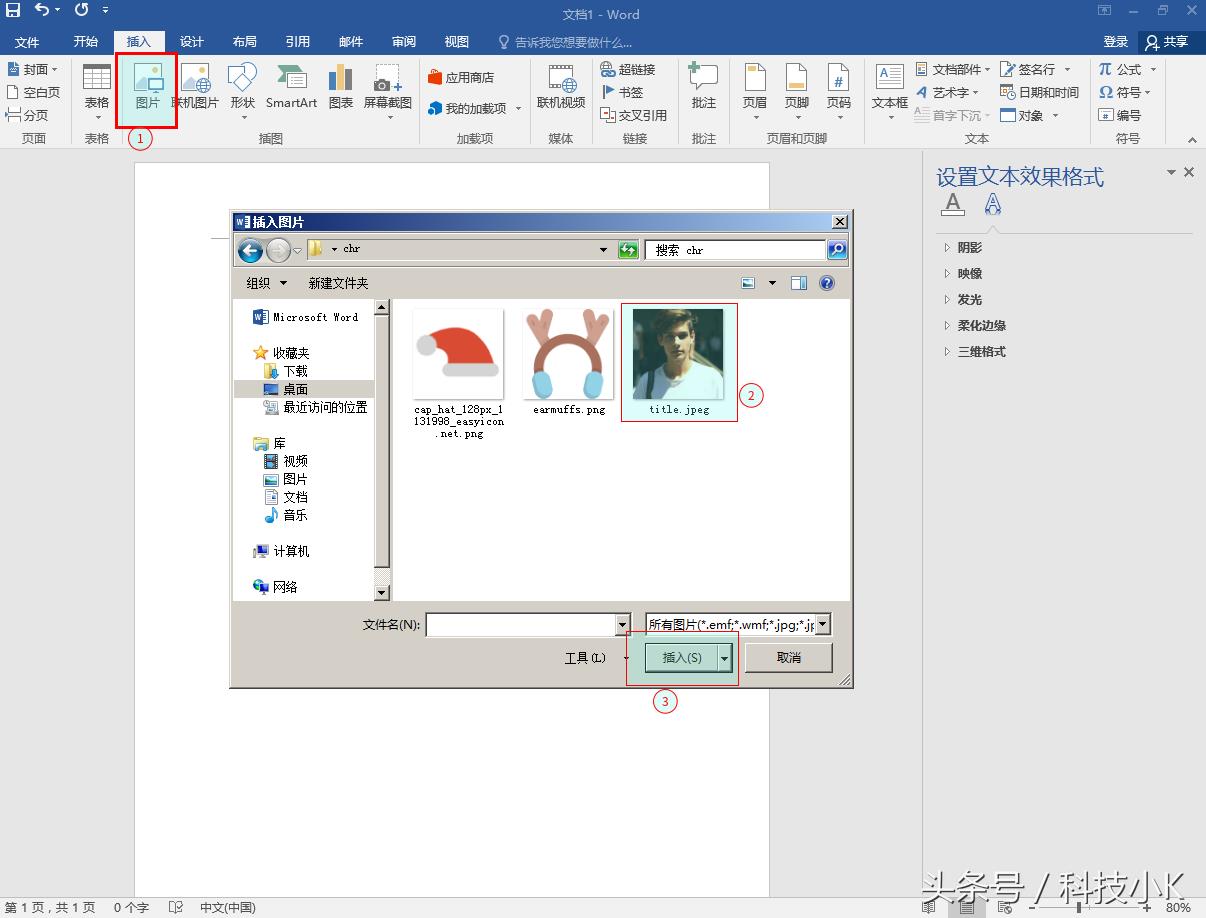
Task: Open the file type filter dropdown
Action: 822,625
